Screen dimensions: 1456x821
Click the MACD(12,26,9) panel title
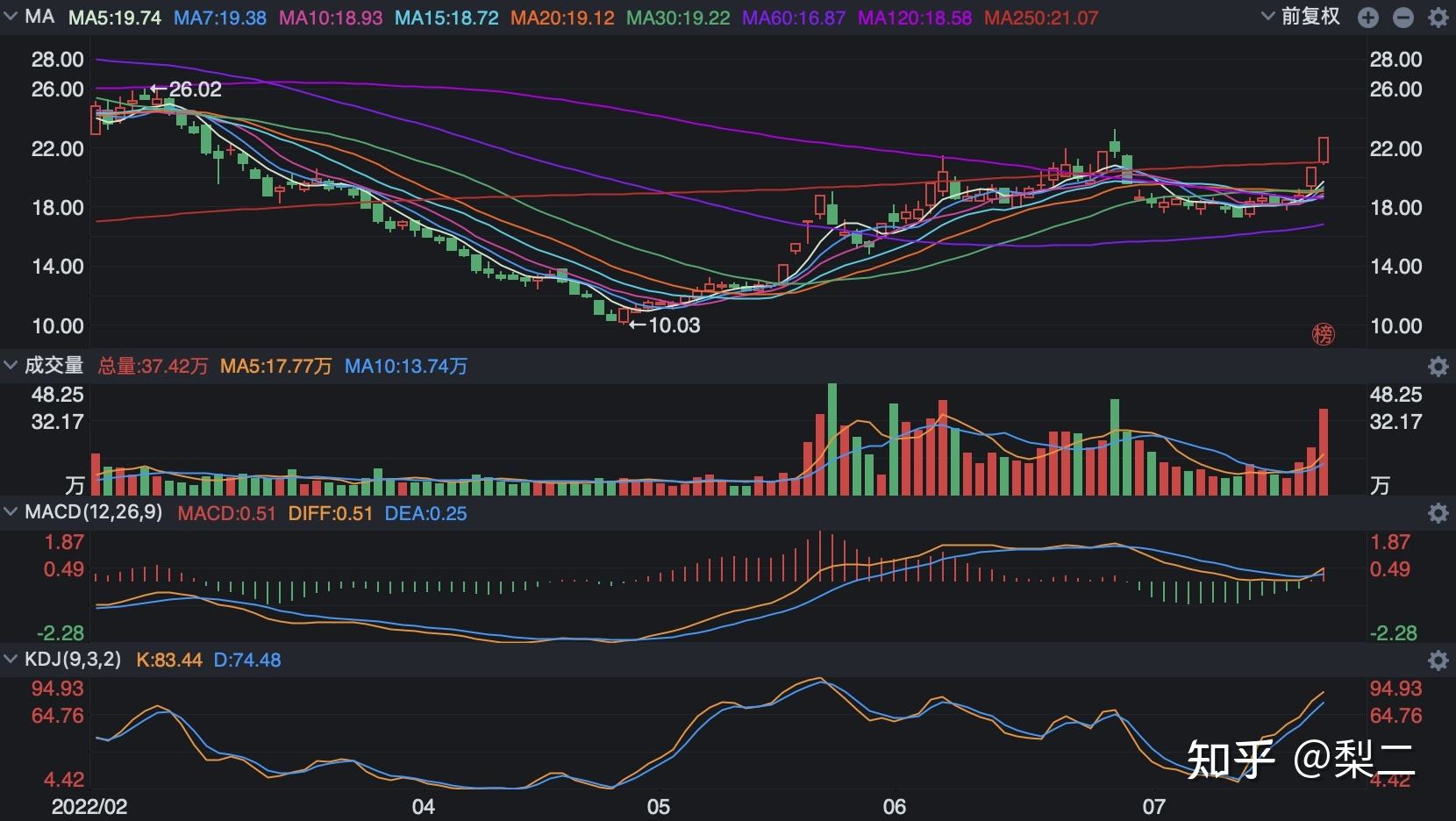click(x=93, y=512)
